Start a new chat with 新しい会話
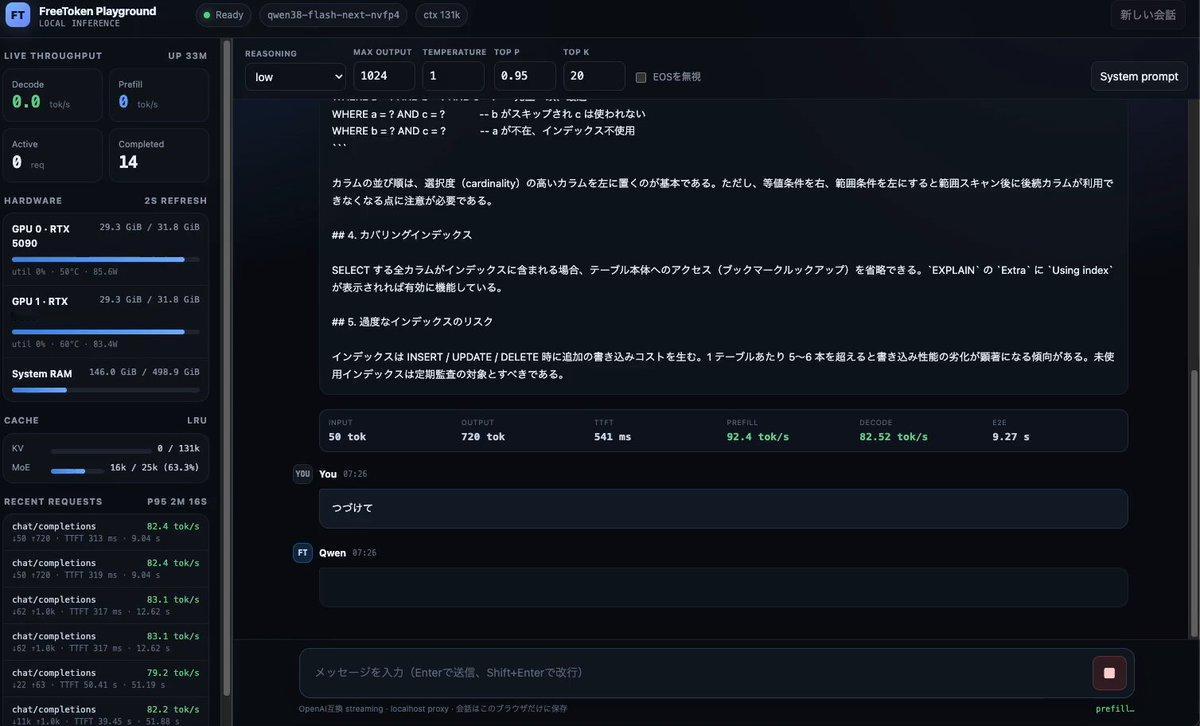Image resolution: width=1200 pixels, height=726 pixels. [x=1148, y=15]
